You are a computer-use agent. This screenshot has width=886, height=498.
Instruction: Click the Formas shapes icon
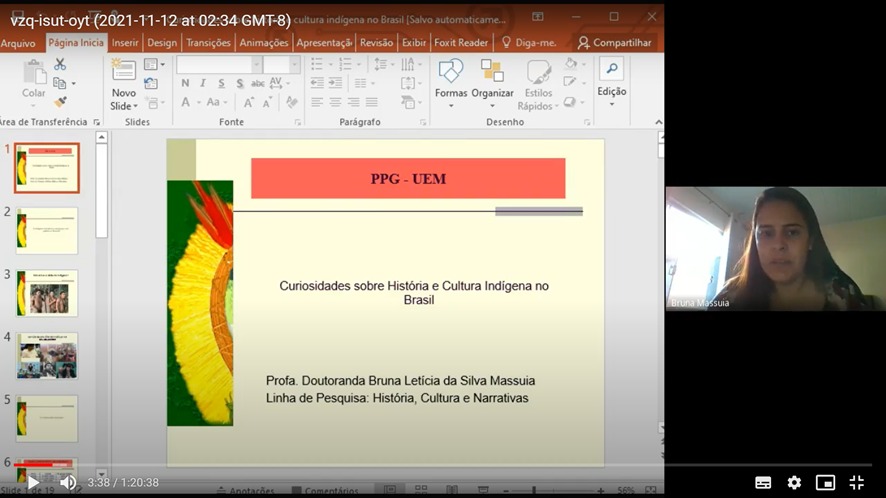[x=450, y=71]
